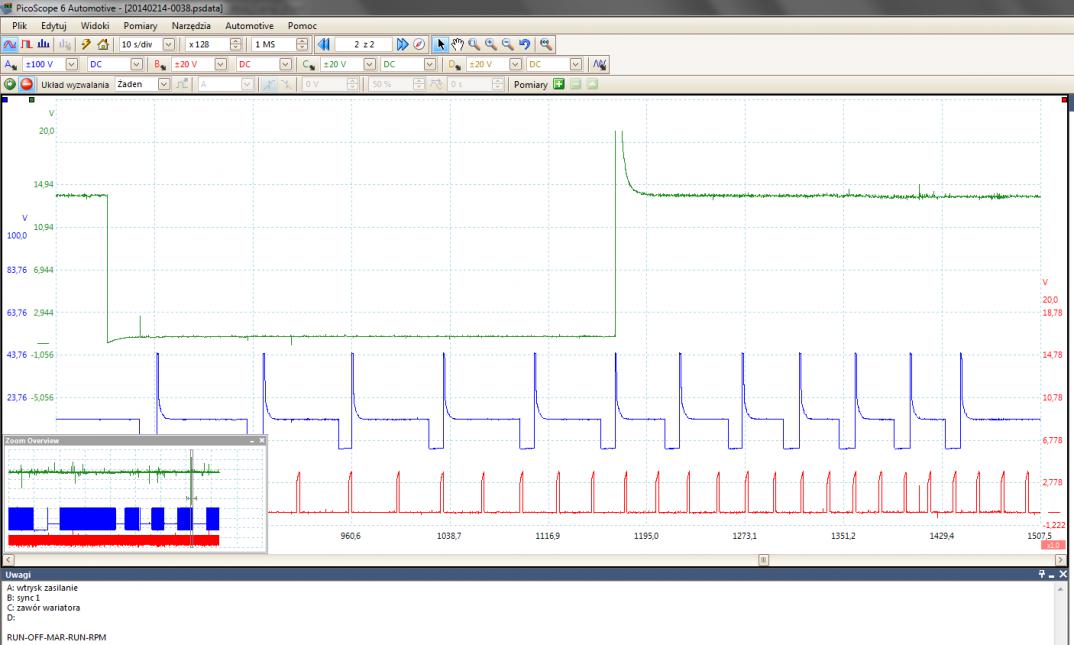
Task: Go to the previous waveform buffer
Action: click(323, 45)
